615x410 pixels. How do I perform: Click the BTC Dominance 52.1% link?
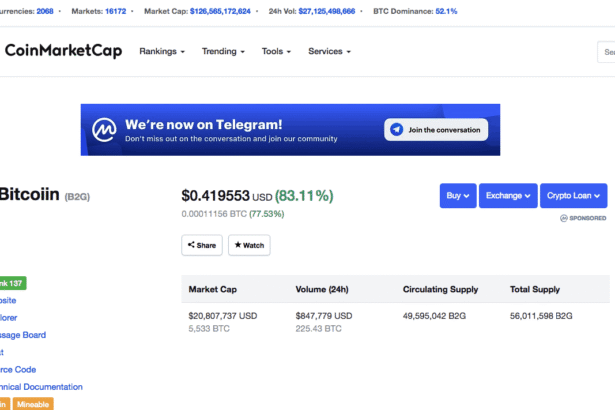(x=446, y=11)
